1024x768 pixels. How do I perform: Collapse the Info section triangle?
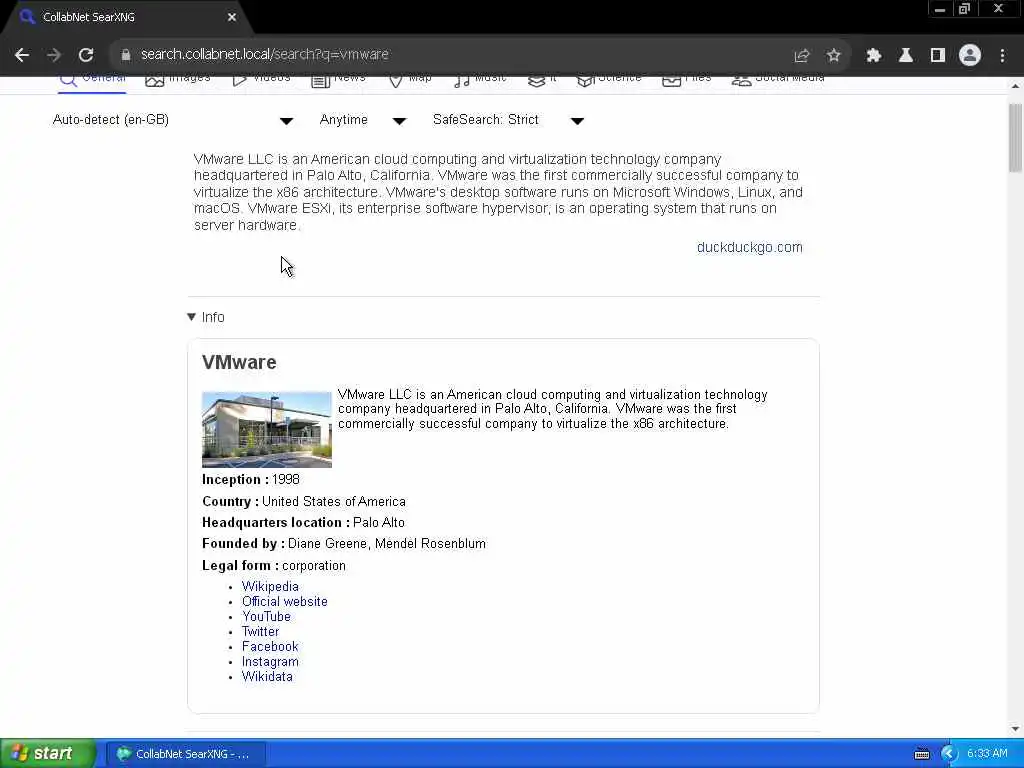tap(191, 317)
